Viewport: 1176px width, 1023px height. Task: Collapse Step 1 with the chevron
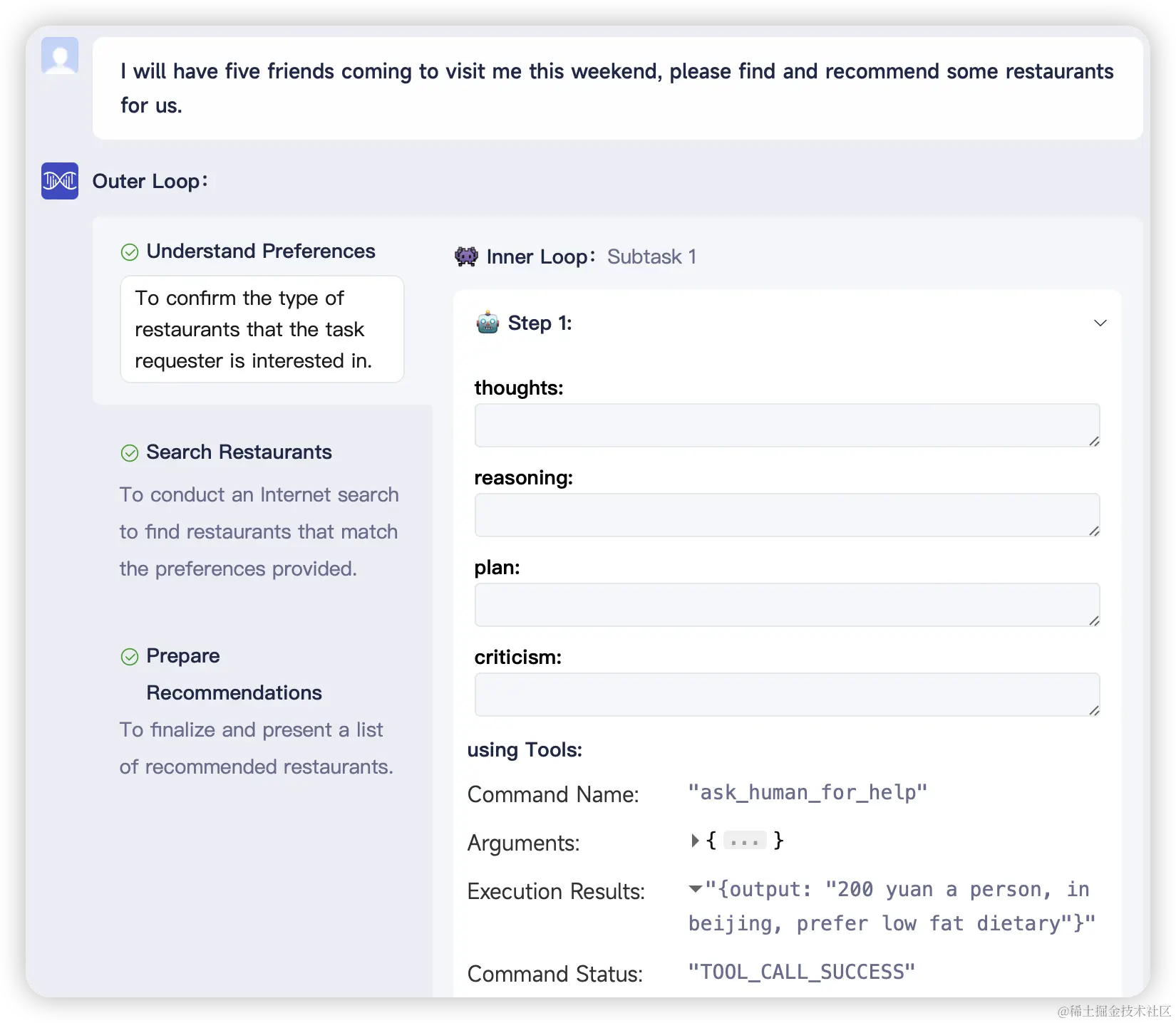point(1100,323)
